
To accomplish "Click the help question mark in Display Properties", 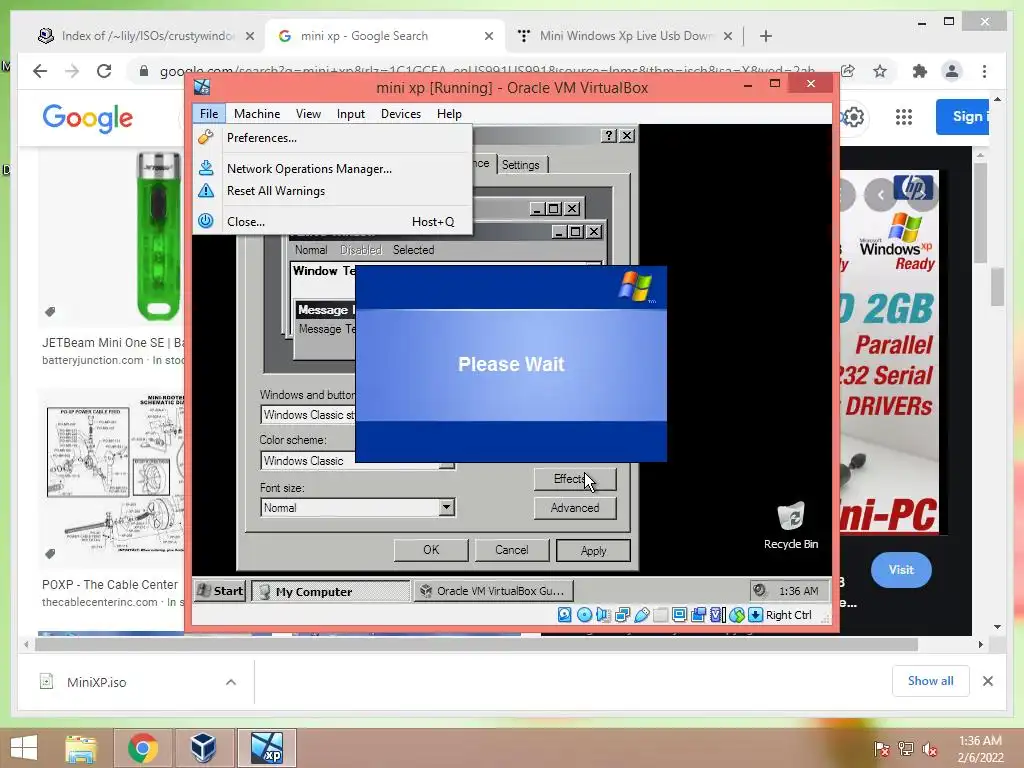I will click(x=609, y=135).
